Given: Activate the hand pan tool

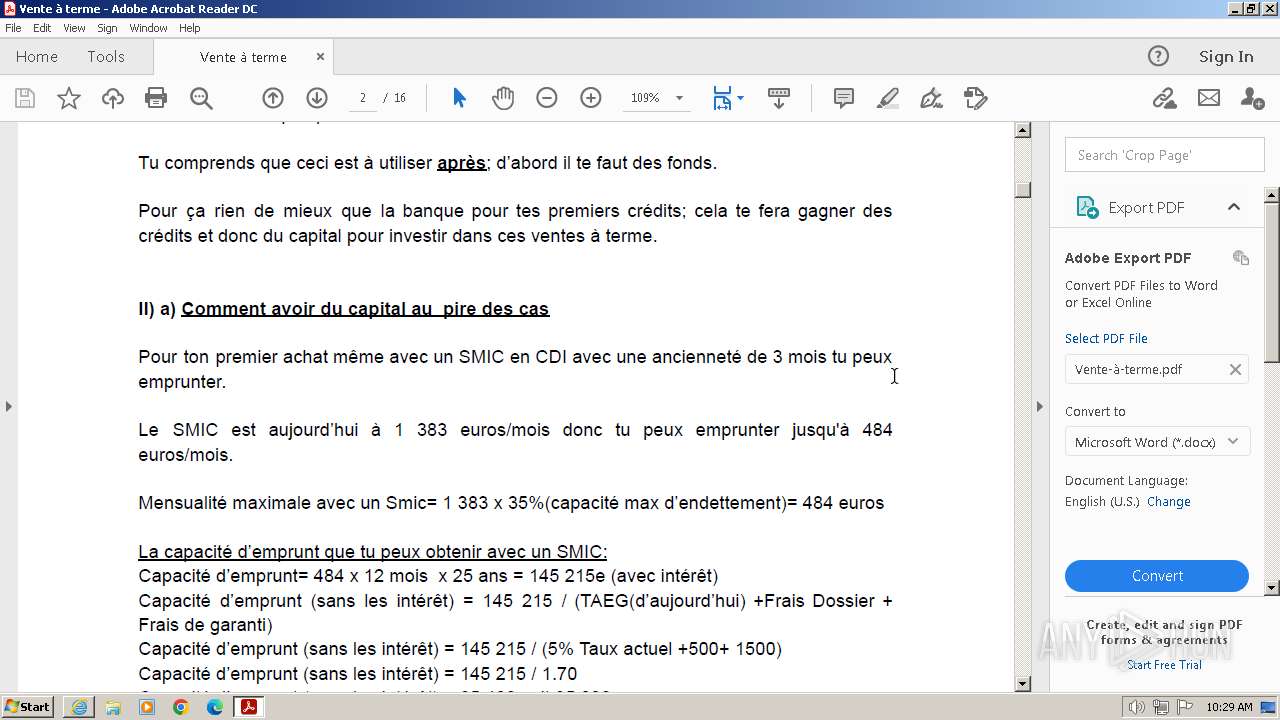Looking at the screenshot, I should tap(503, 98).
